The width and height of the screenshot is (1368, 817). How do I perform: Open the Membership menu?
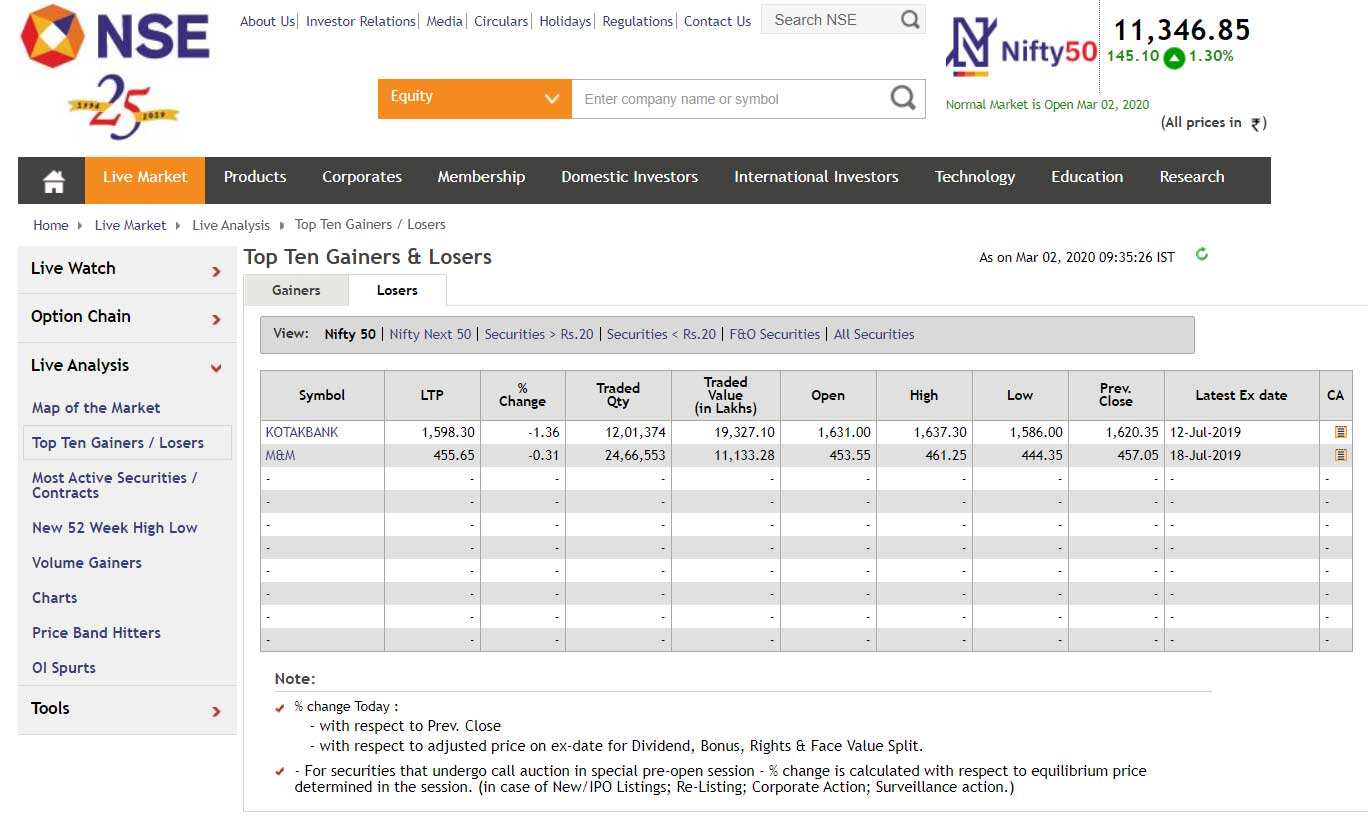[481, 177]
